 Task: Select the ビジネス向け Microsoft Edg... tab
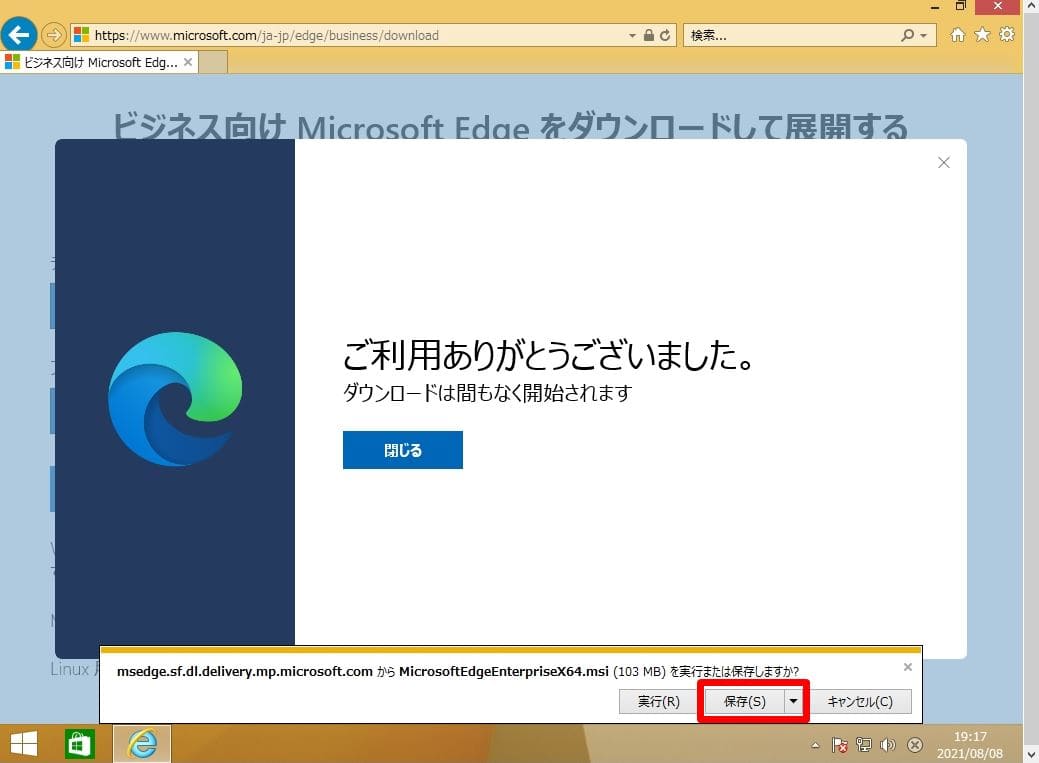[99, 62]
